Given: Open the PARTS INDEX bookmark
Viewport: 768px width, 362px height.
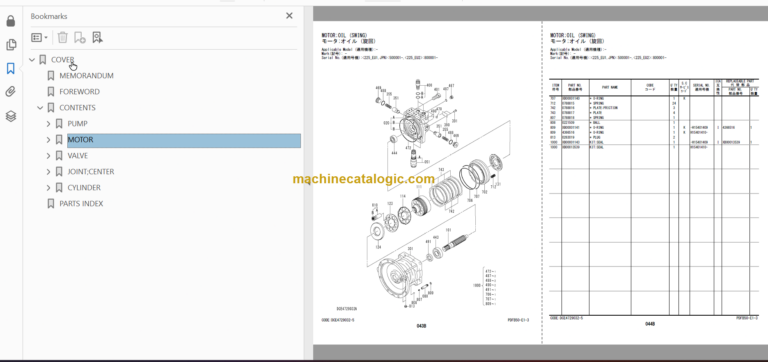Looking at the screenshot, I should coord(81,203).
